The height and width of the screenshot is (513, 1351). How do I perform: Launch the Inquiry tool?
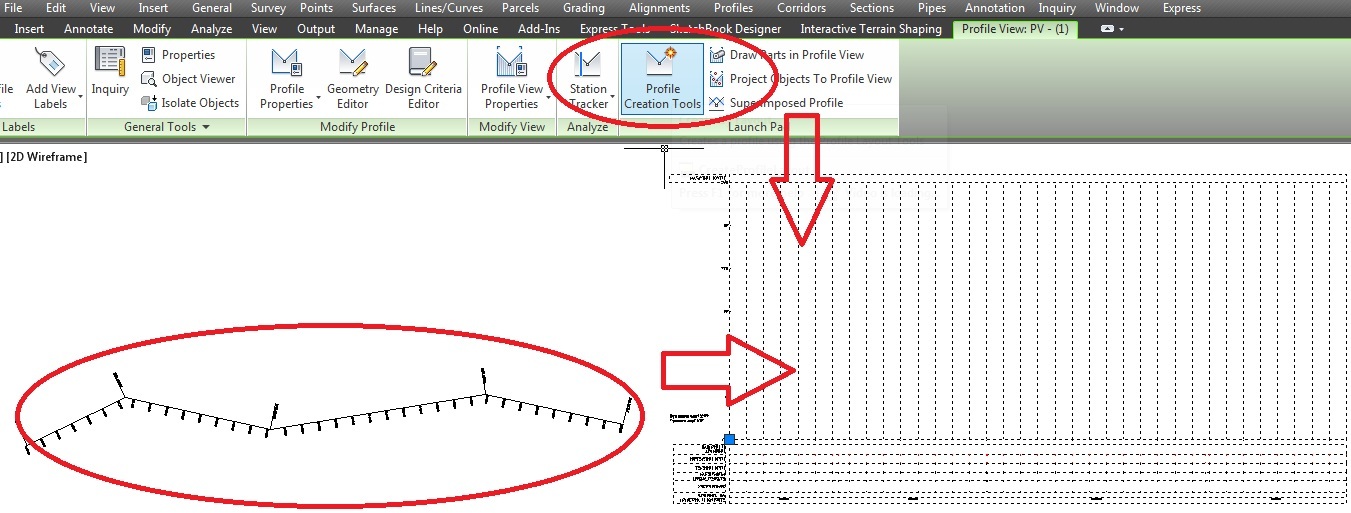(x=110, y=72)
